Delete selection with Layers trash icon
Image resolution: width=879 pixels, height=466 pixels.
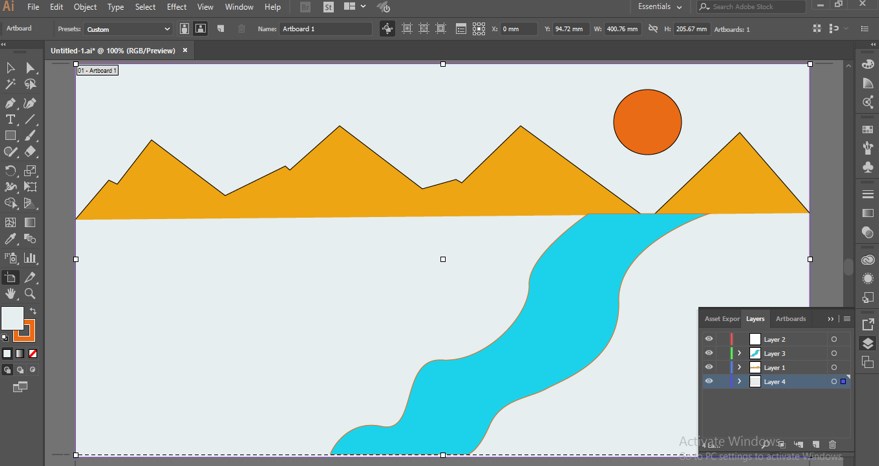pos(832,444)
